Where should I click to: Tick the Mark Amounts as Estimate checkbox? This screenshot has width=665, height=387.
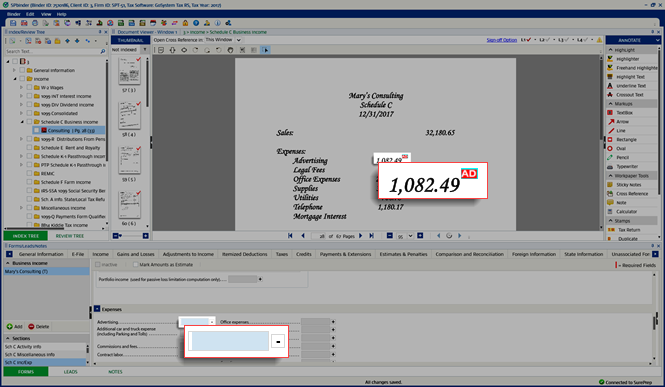click(135, 264)
